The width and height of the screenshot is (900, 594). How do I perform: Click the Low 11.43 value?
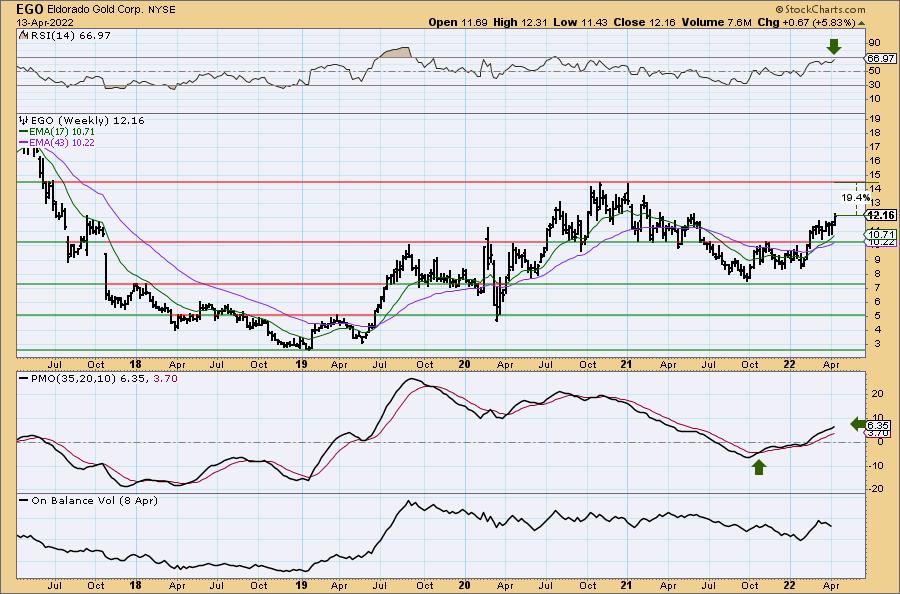point(580,22)
